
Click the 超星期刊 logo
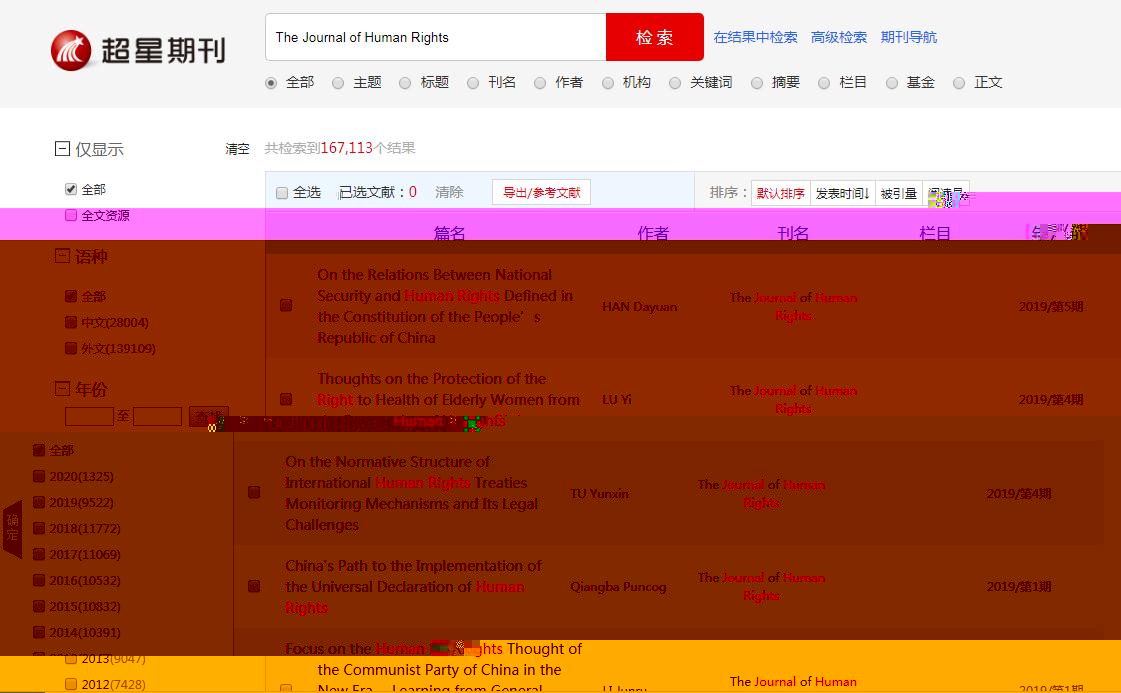(138, 51)
